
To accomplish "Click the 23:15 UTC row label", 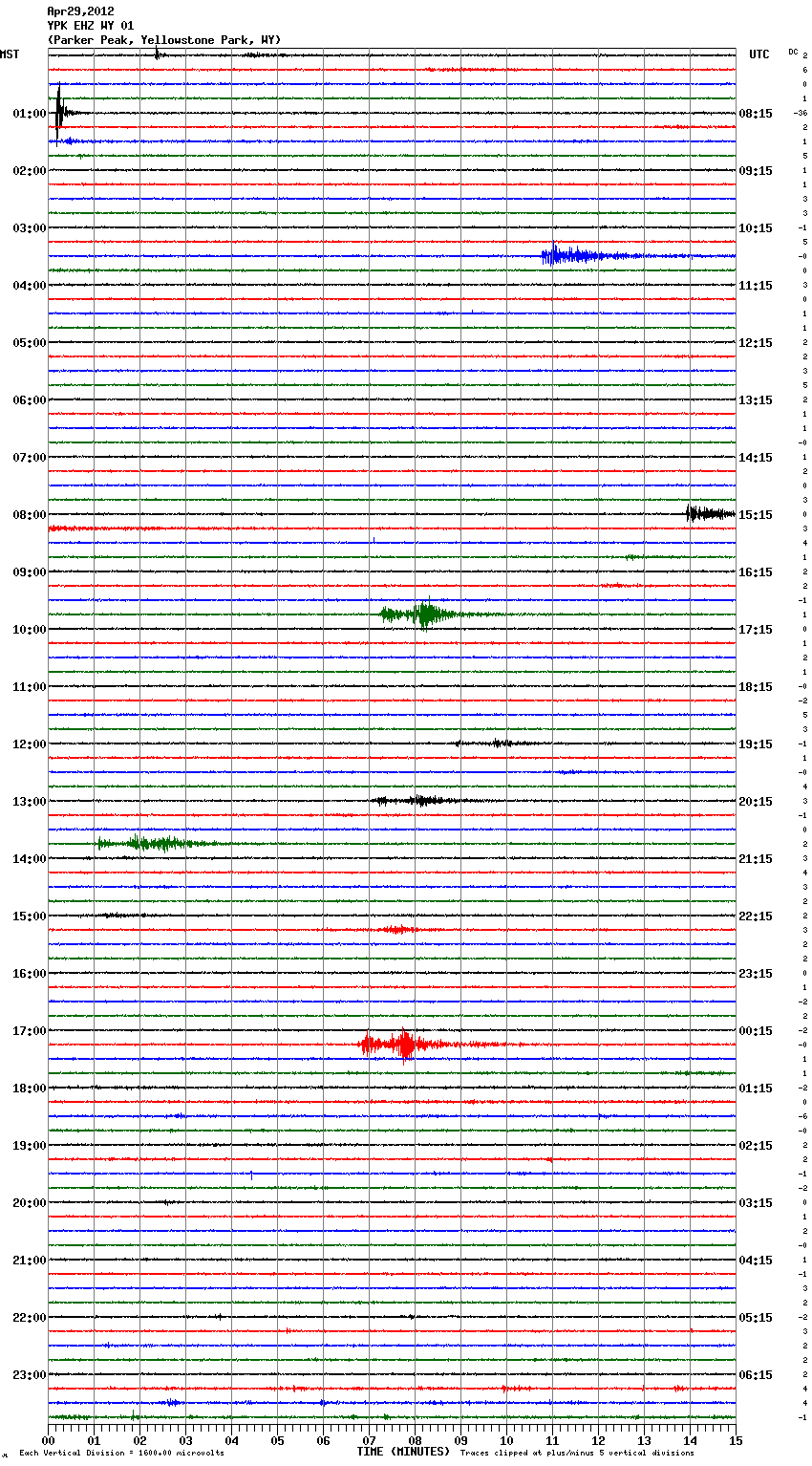I will tap(756, 974).
